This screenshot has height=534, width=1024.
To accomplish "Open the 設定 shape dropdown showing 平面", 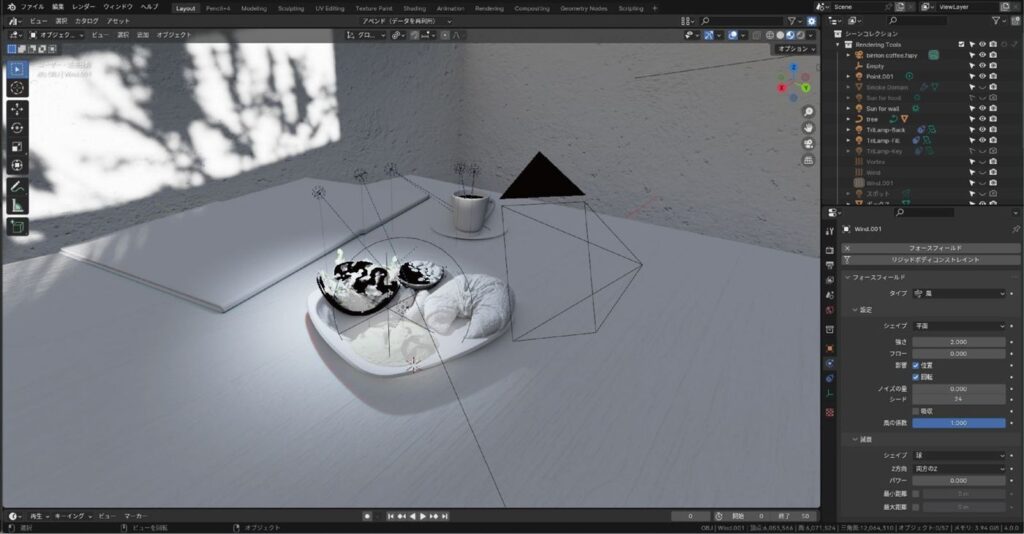I will click(x=959, y=326).
